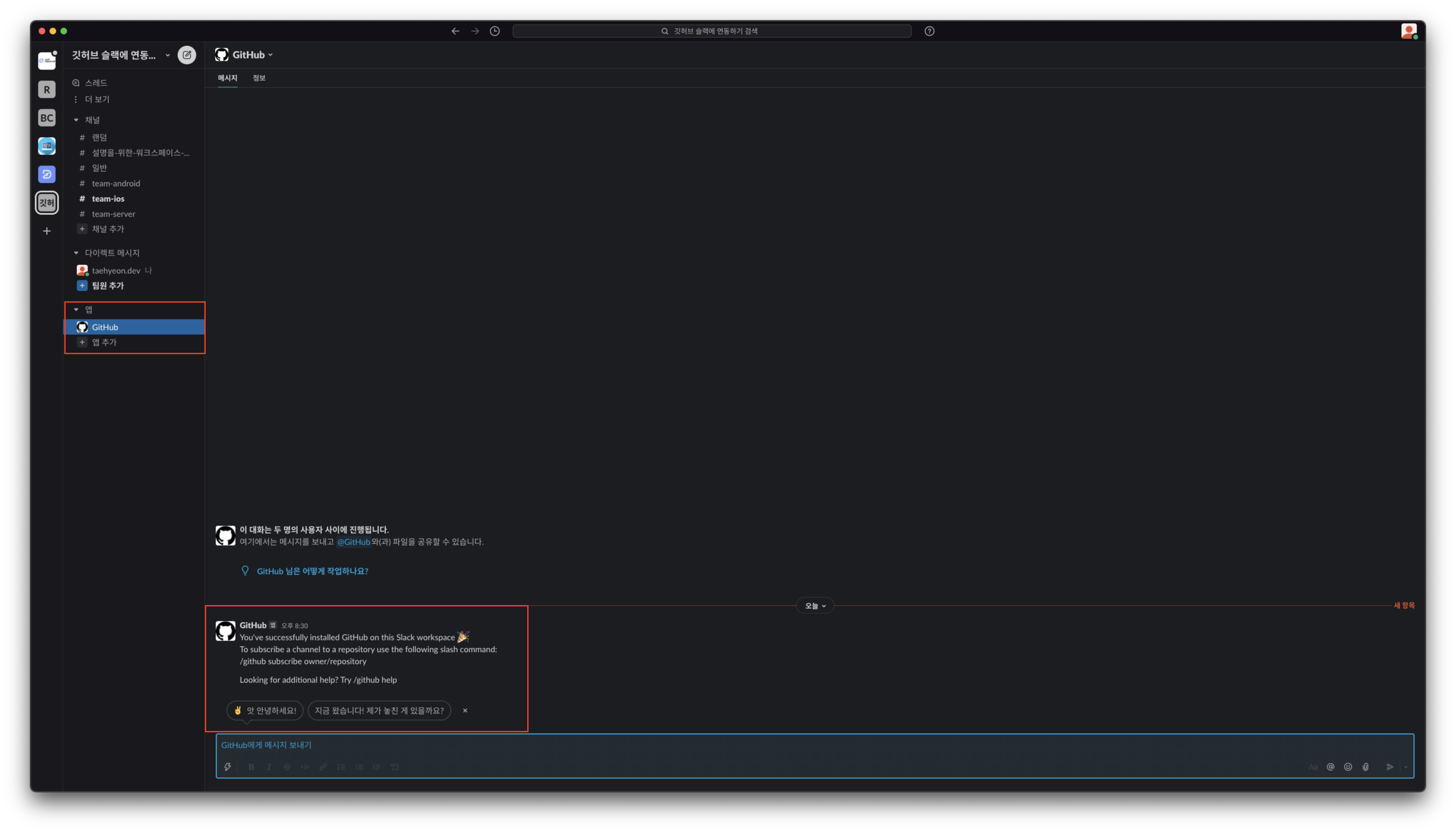Toggle bold formatting in composer
Image resolution: width=1456 pixels, height=832 pixels.
click(x=251, y=767)
